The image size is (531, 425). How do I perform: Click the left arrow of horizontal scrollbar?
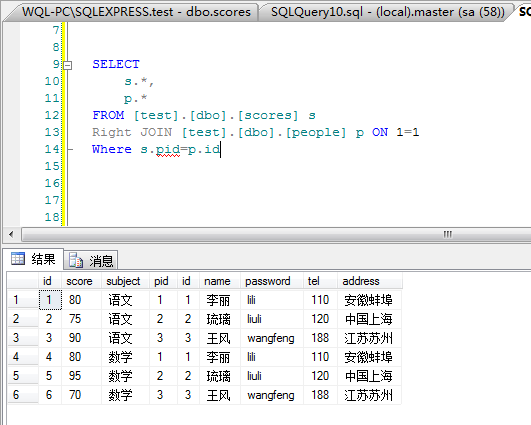click(12, 234)
